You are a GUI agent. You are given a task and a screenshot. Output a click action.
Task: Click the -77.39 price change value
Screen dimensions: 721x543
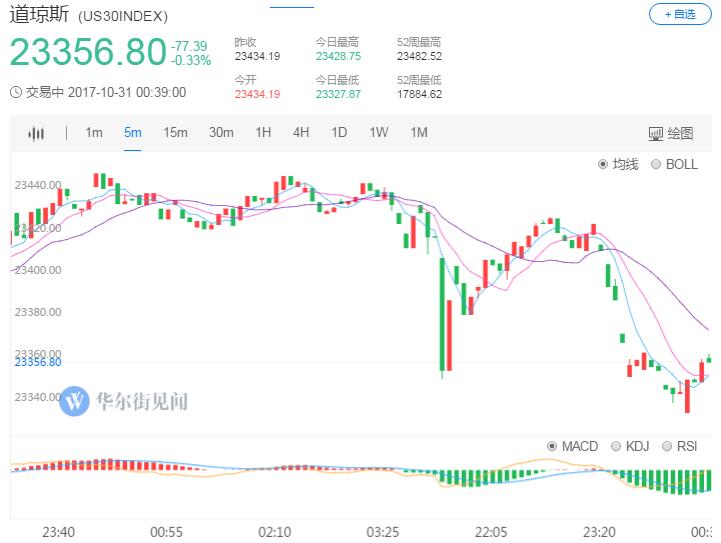pos(189,46)
